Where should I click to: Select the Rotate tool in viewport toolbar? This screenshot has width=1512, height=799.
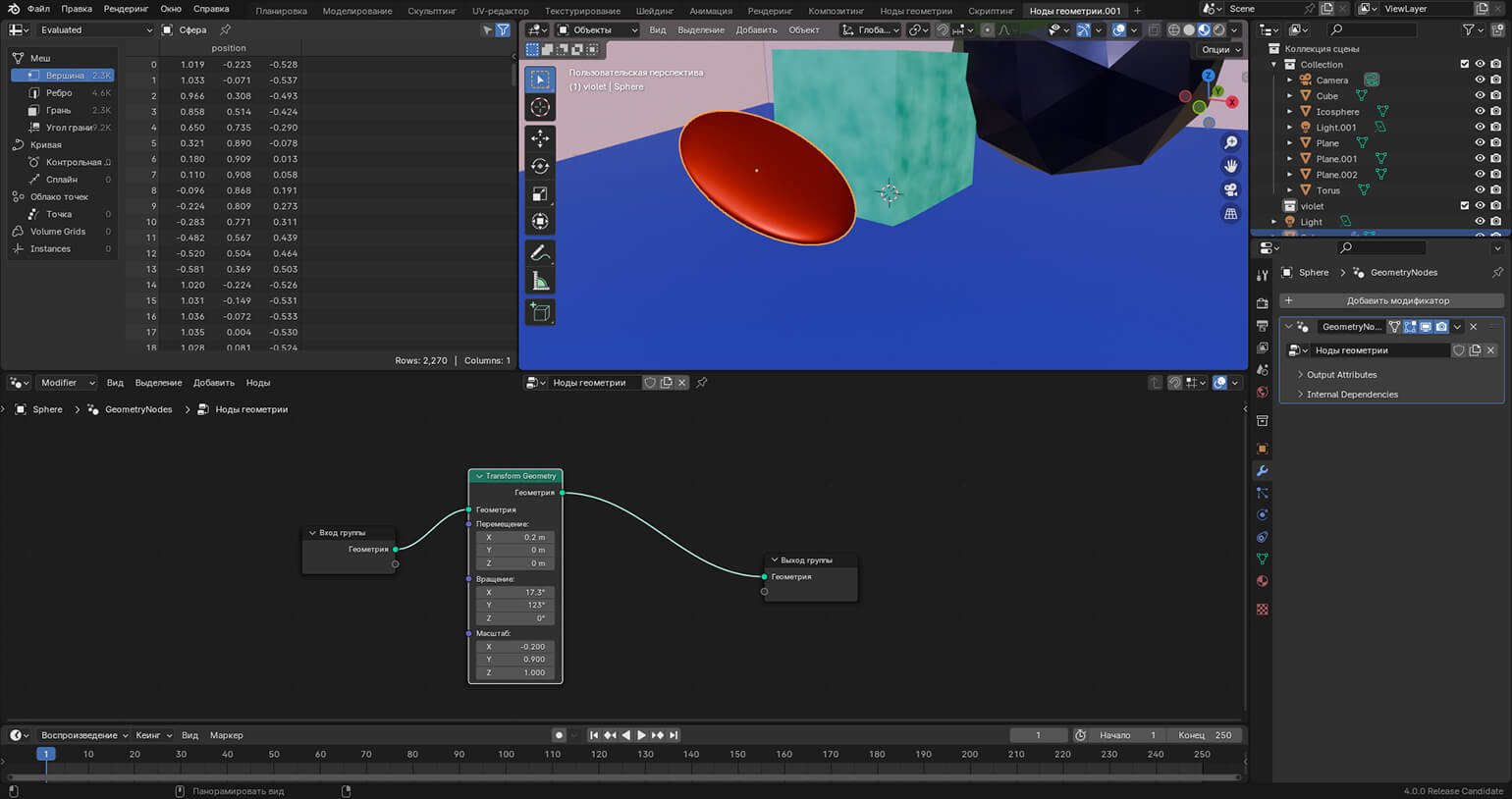[540, 166]
